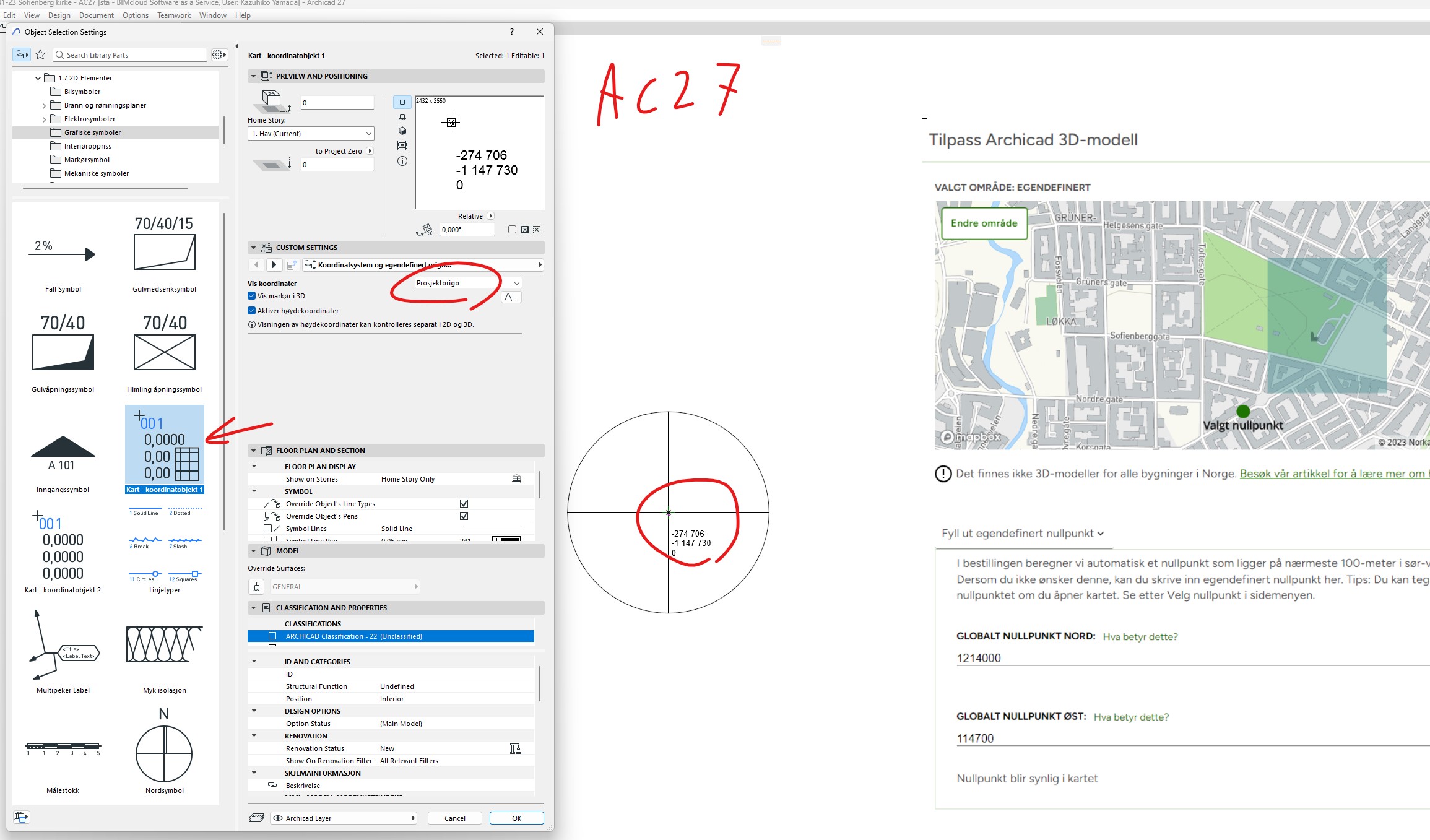1430x840 pixels.
Task: Go to next custom settings page
Action: coord(274,265)
